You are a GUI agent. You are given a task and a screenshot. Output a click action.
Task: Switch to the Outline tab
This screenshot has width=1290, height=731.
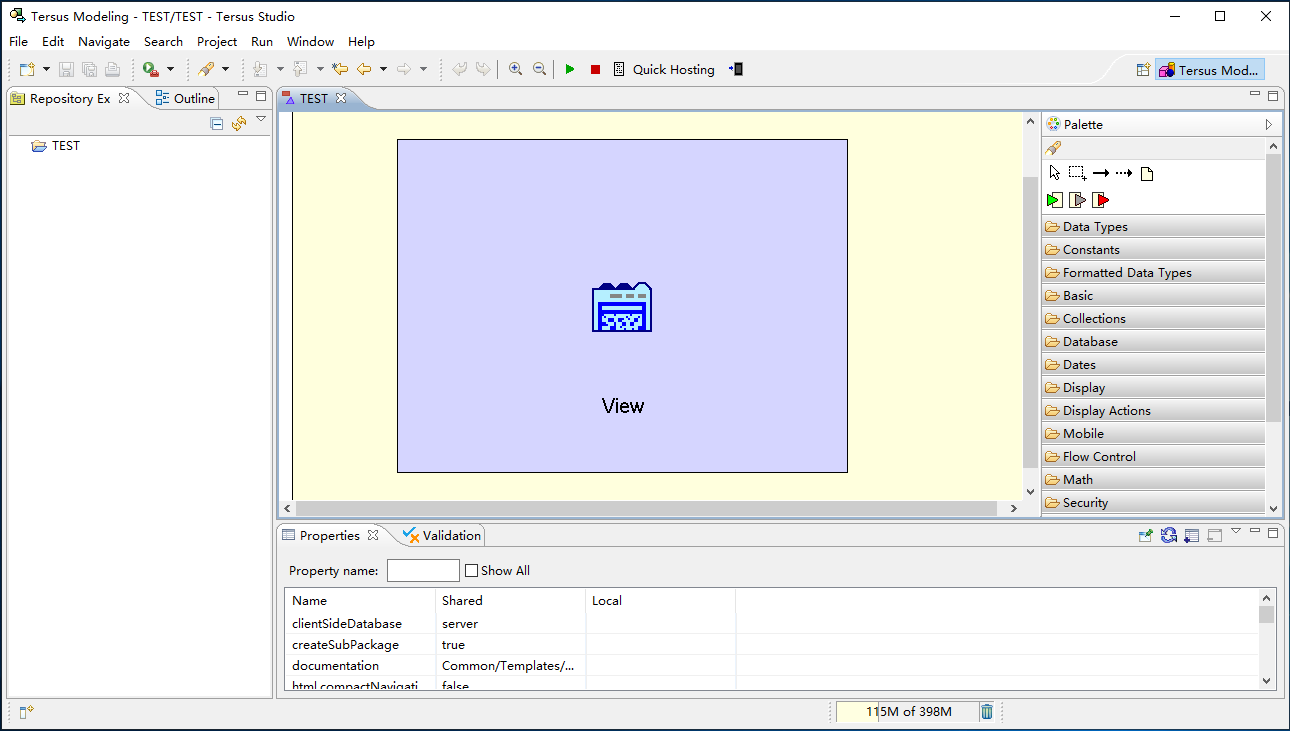click(185, 98)
